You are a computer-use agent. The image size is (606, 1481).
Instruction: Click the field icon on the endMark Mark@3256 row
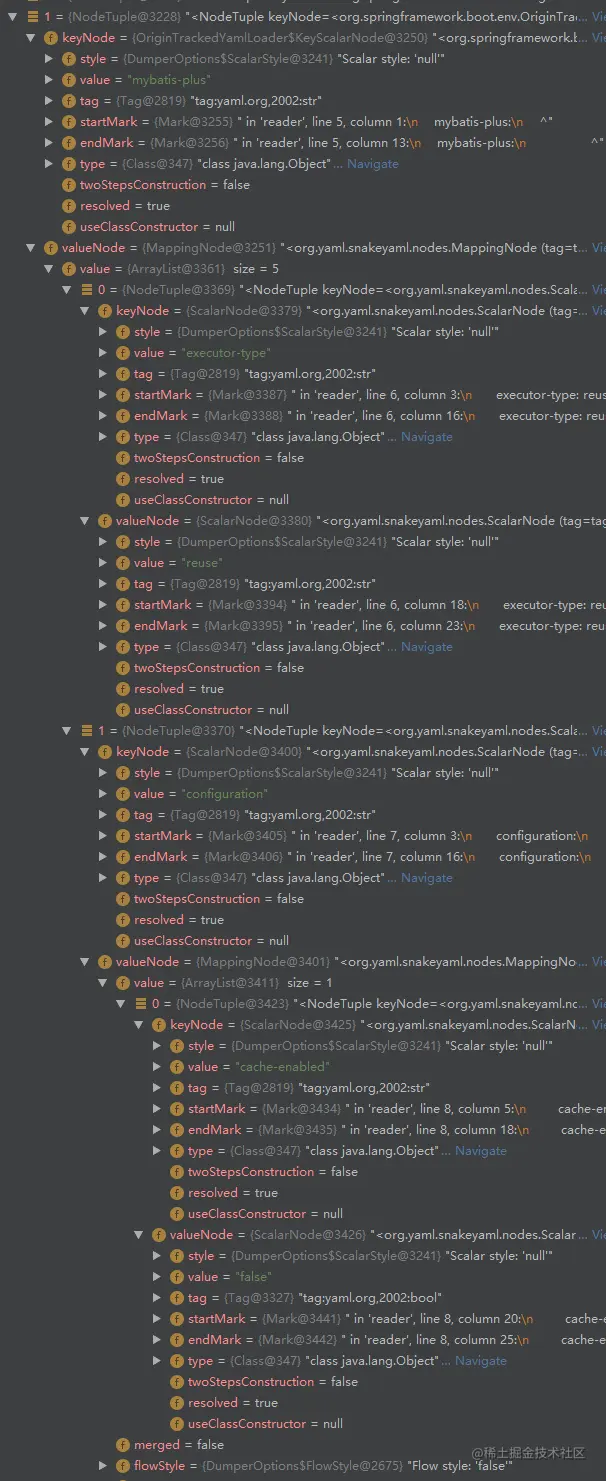69,143
